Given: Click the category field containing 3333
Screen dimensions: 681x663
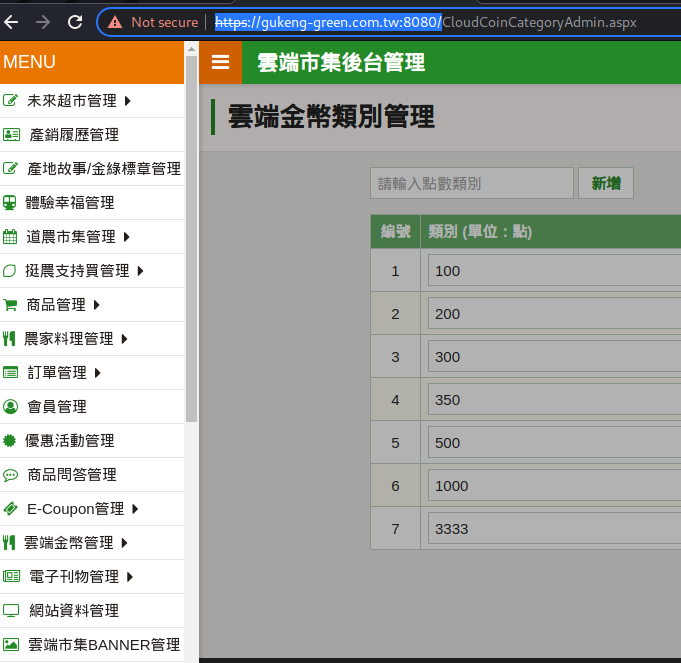Looking at the screenshot, I should [x=555, y=528].
